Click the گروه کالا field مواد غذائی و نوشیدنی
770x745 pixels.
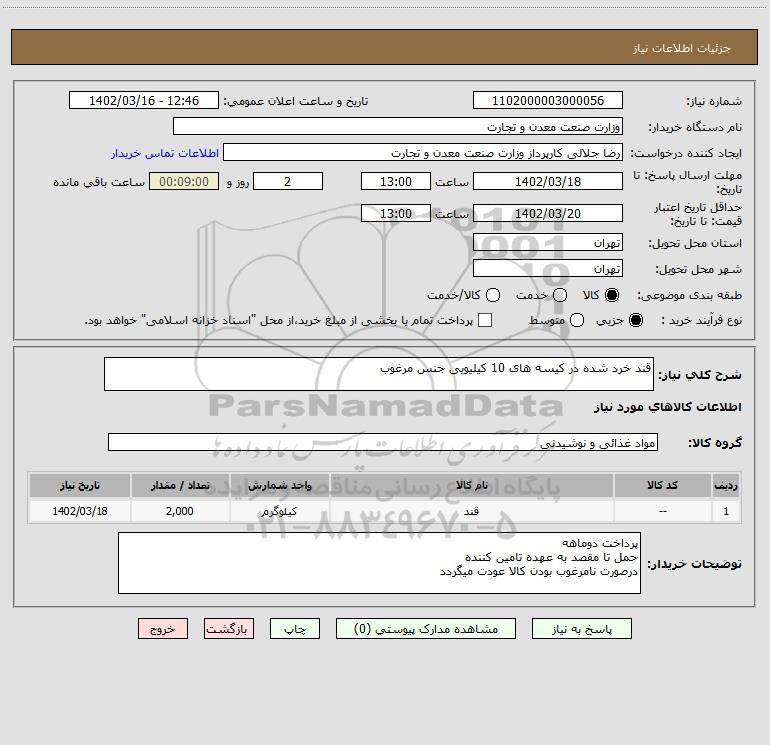pyautogui.click(x=383, y=442)
